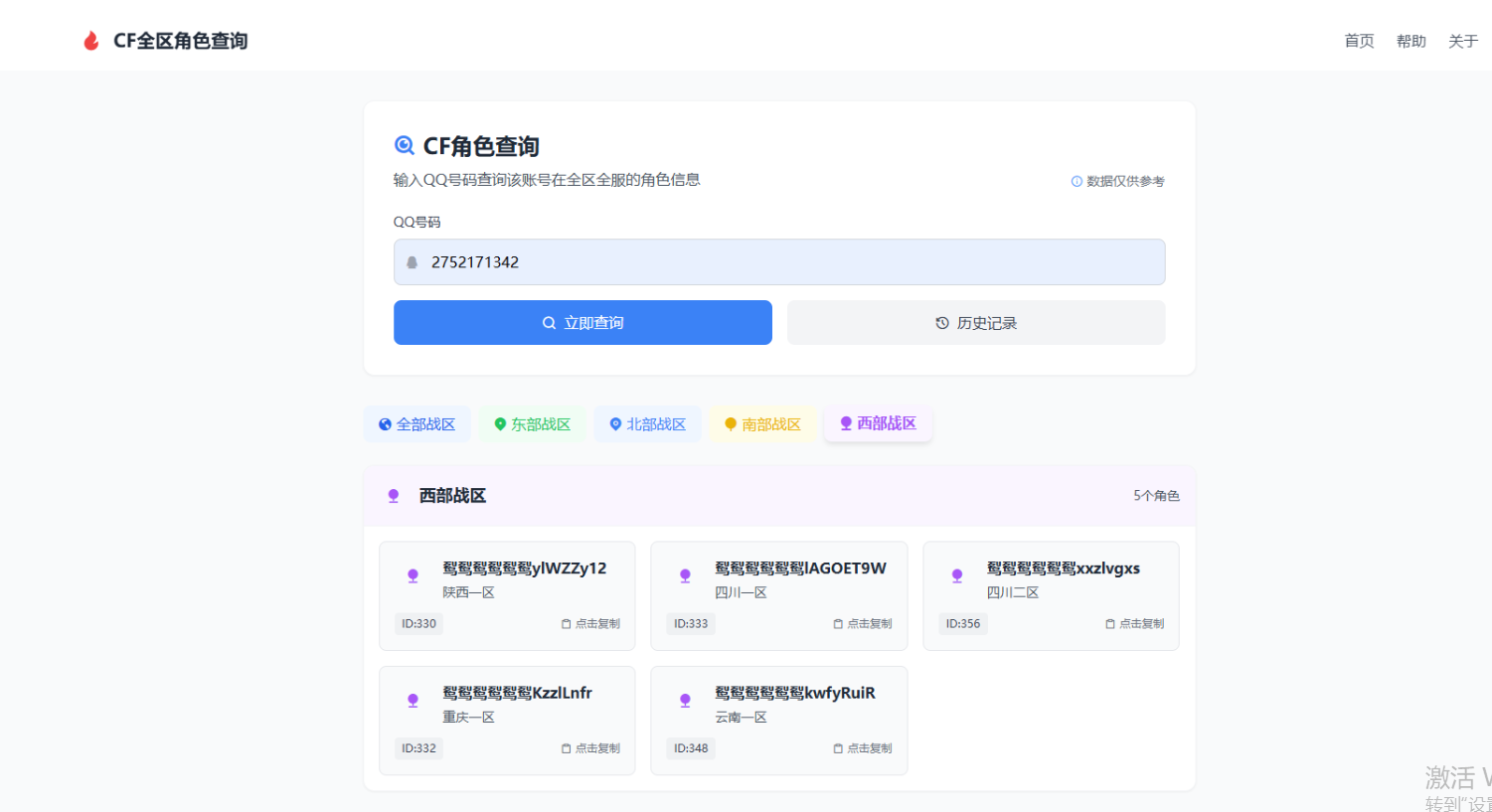Click the ID:356 badge
The height and width of the screenshot is (812, 1492).
(963, 624)
